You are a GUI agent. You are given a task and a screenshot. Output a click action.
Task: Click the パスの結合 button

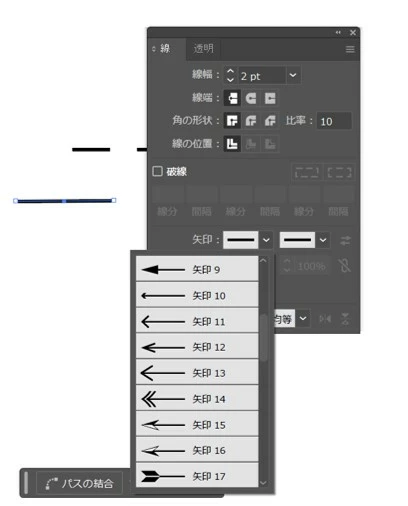tap(79, 483)
